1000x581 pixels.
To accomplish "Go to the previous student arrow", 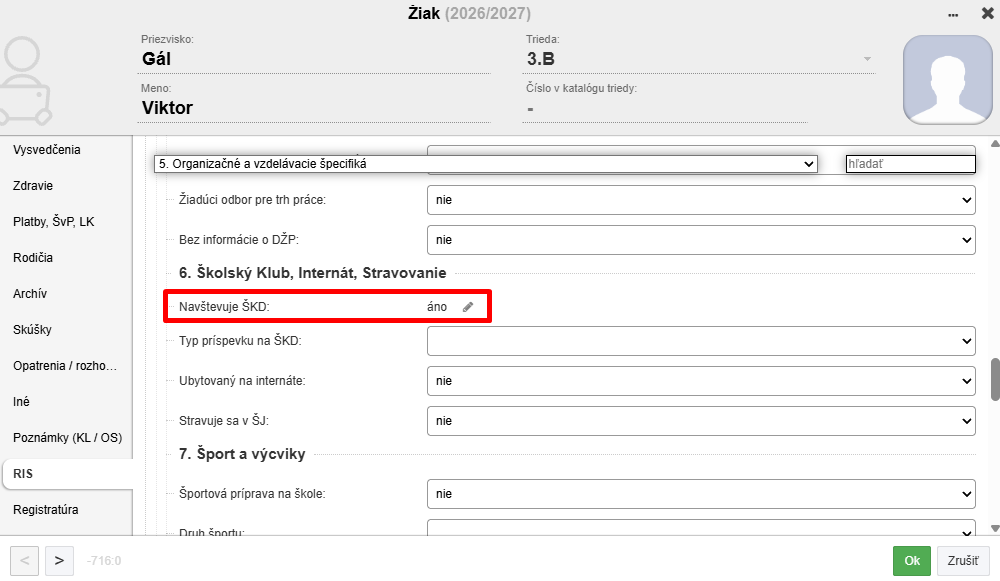I will (24, 561).
